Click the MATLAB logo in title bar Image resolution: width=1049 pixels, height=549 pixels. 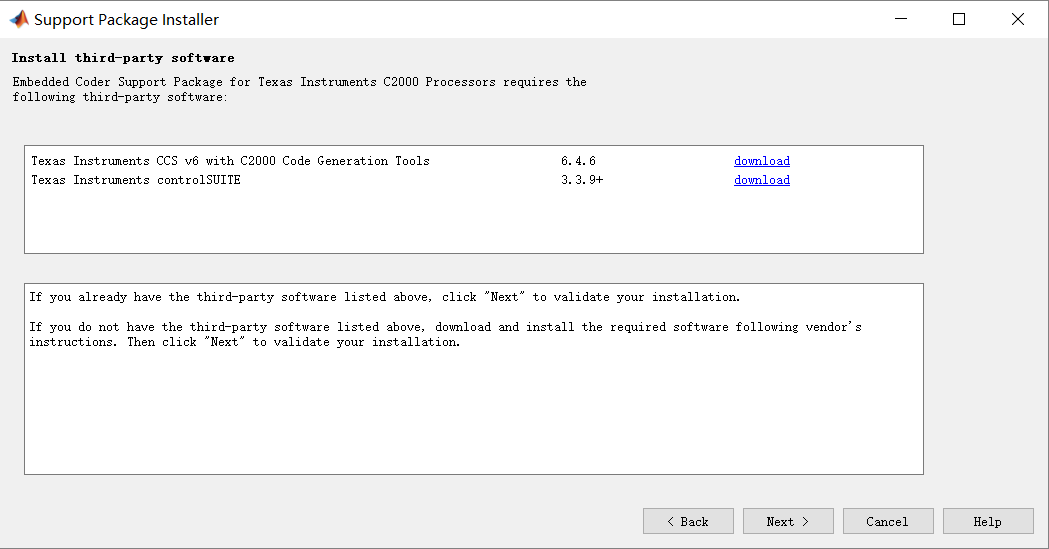click(x=18, y=19)
